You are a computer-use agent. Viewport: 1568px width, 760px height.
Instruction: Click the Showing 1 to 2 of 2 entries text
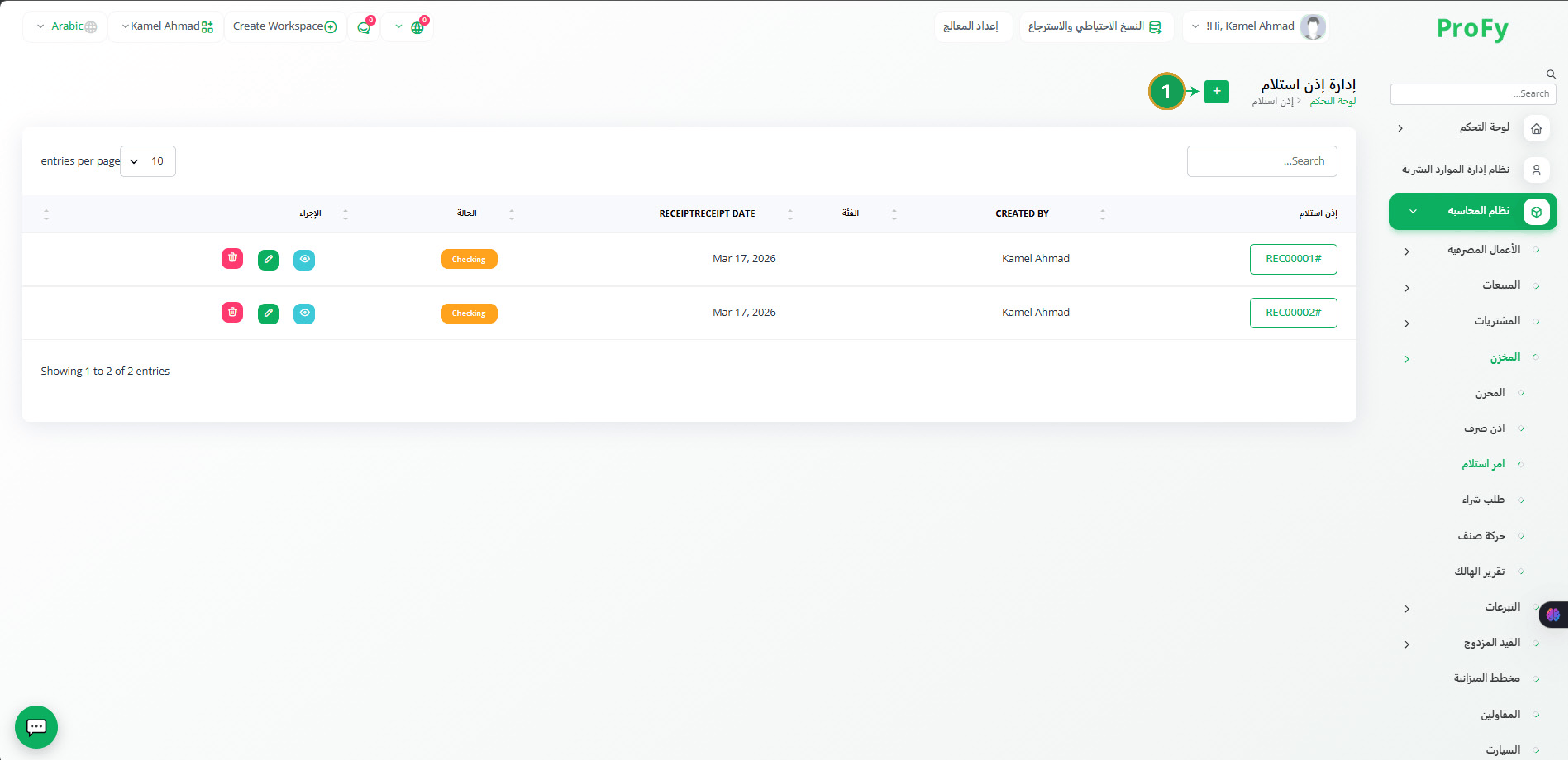105,372
